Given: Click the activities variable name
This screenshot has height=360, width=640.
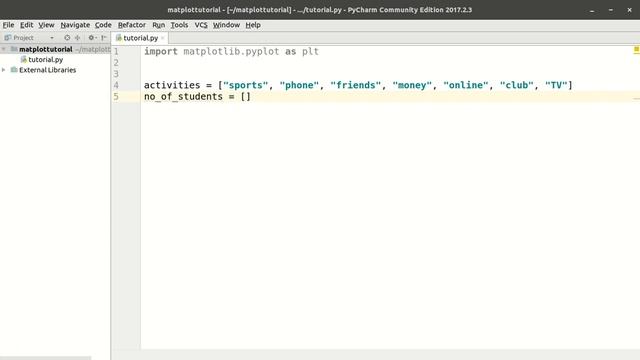Looking at the screenshot, I should click(x=172, y=85).
